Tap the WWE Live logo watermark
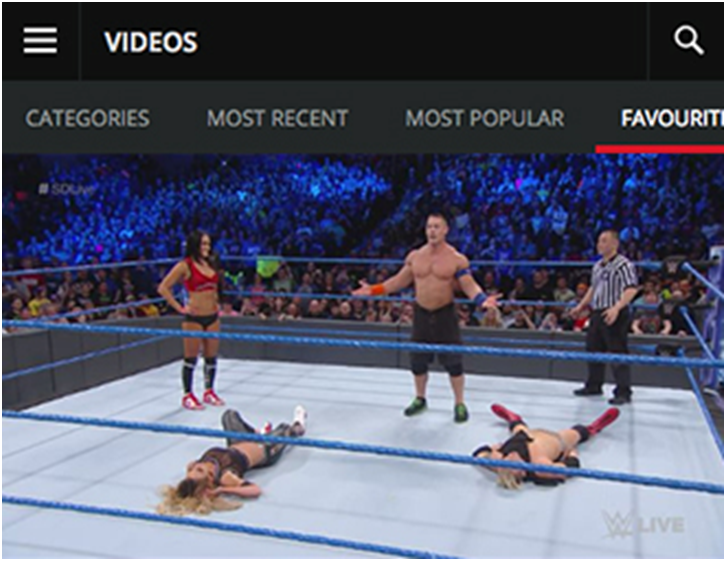726x561 pixels. [642, 524]
